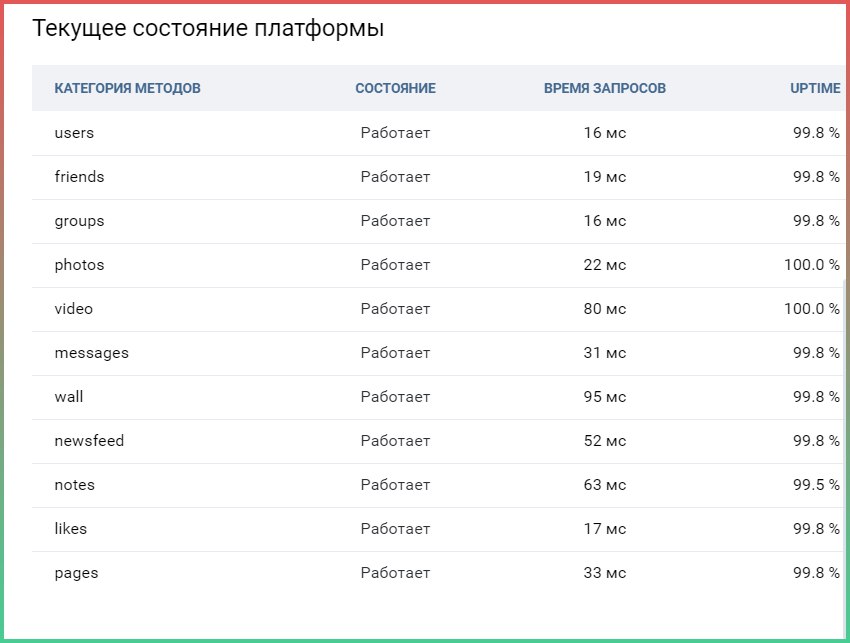Click the '16 мс' value for groups
850x643 pixels.
605,221
